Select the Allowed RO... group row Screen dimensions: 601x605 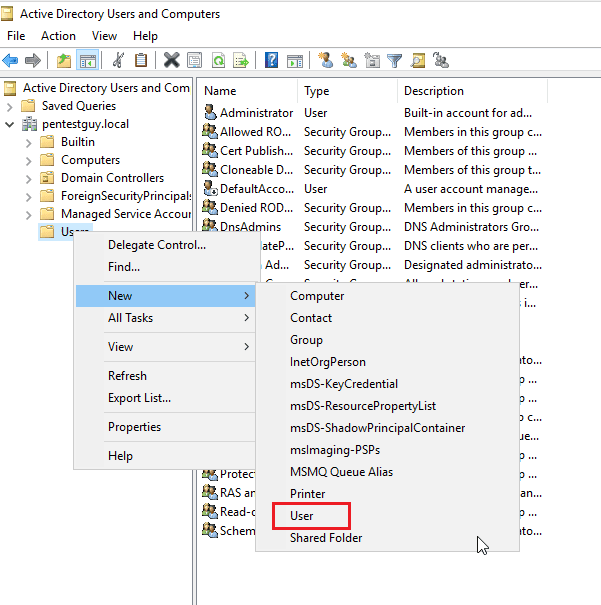(x=373, y=132)
